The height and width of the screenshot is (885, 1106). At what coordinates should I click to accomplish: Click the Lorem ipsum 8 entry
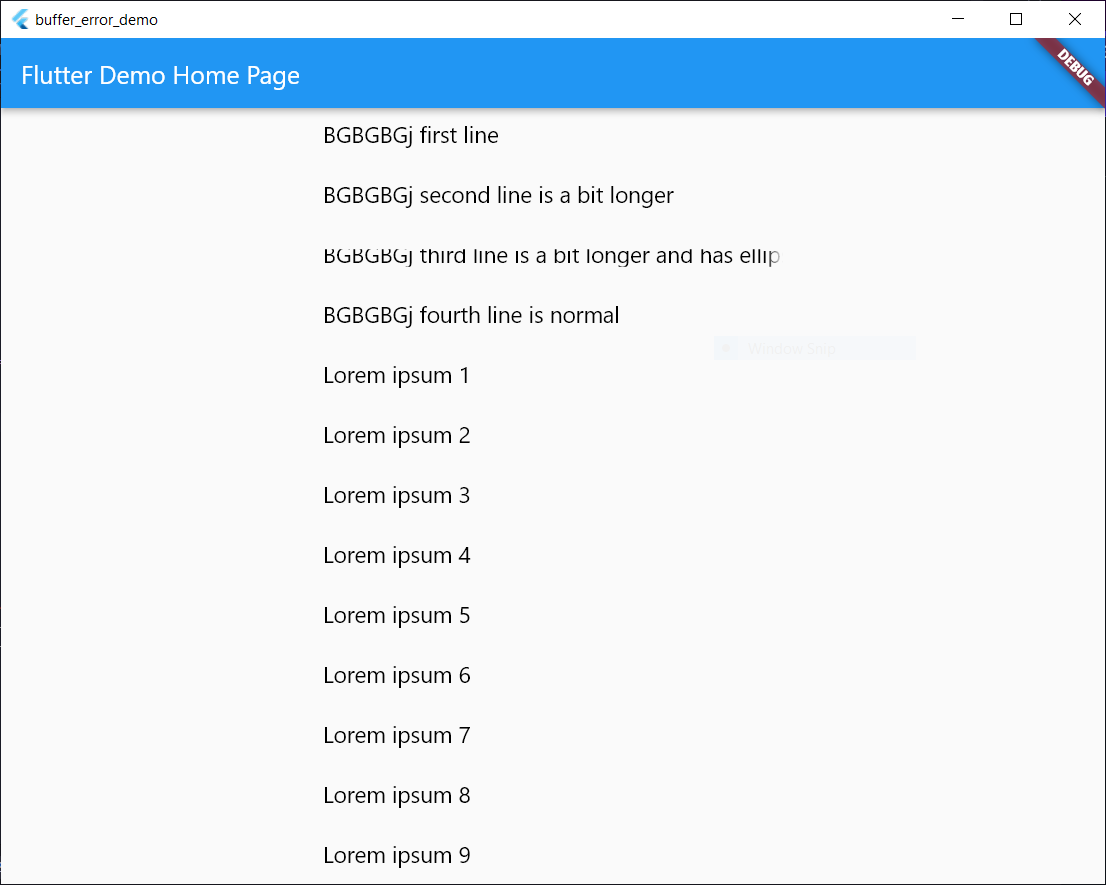[x=396, y=795]
